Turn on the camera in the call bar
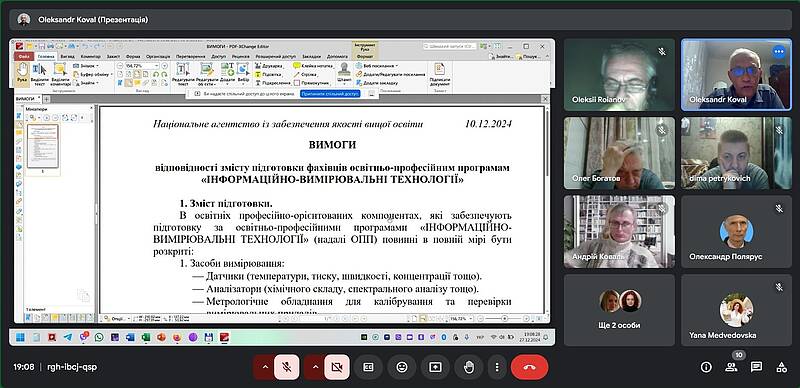 pos(337,367)
